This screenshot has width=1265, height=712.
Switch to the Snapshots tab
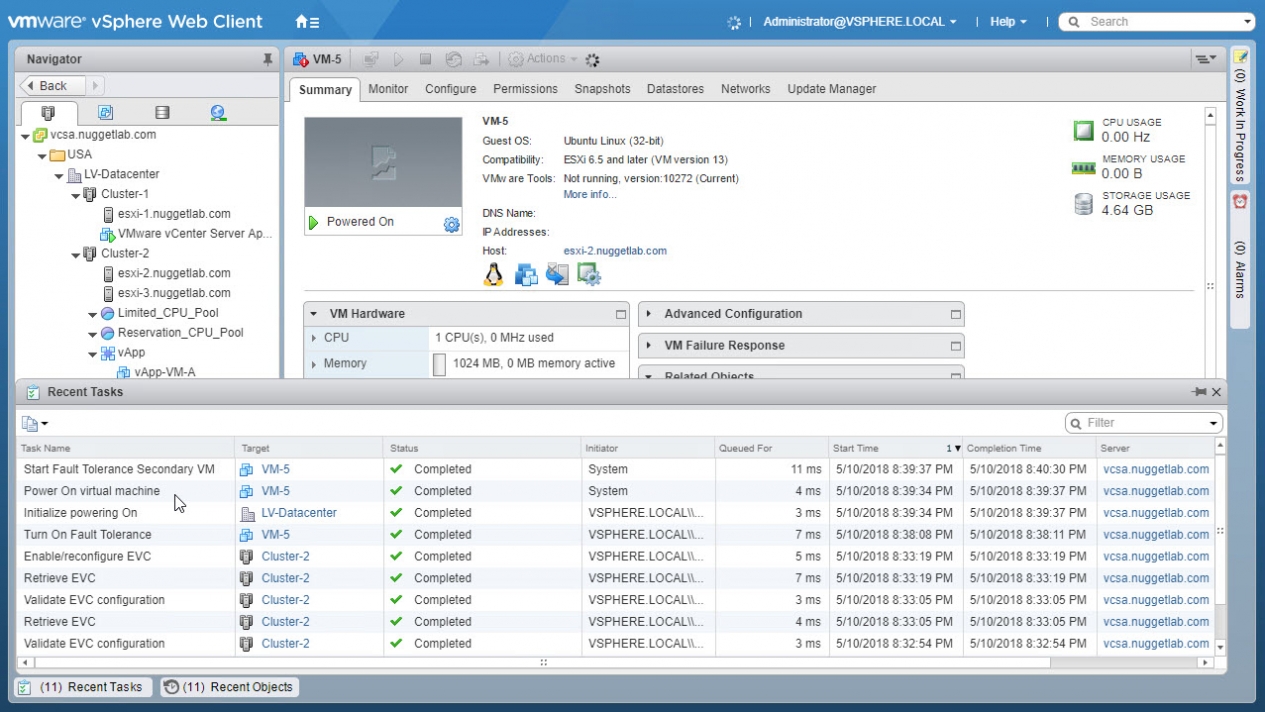pos(602,89)
